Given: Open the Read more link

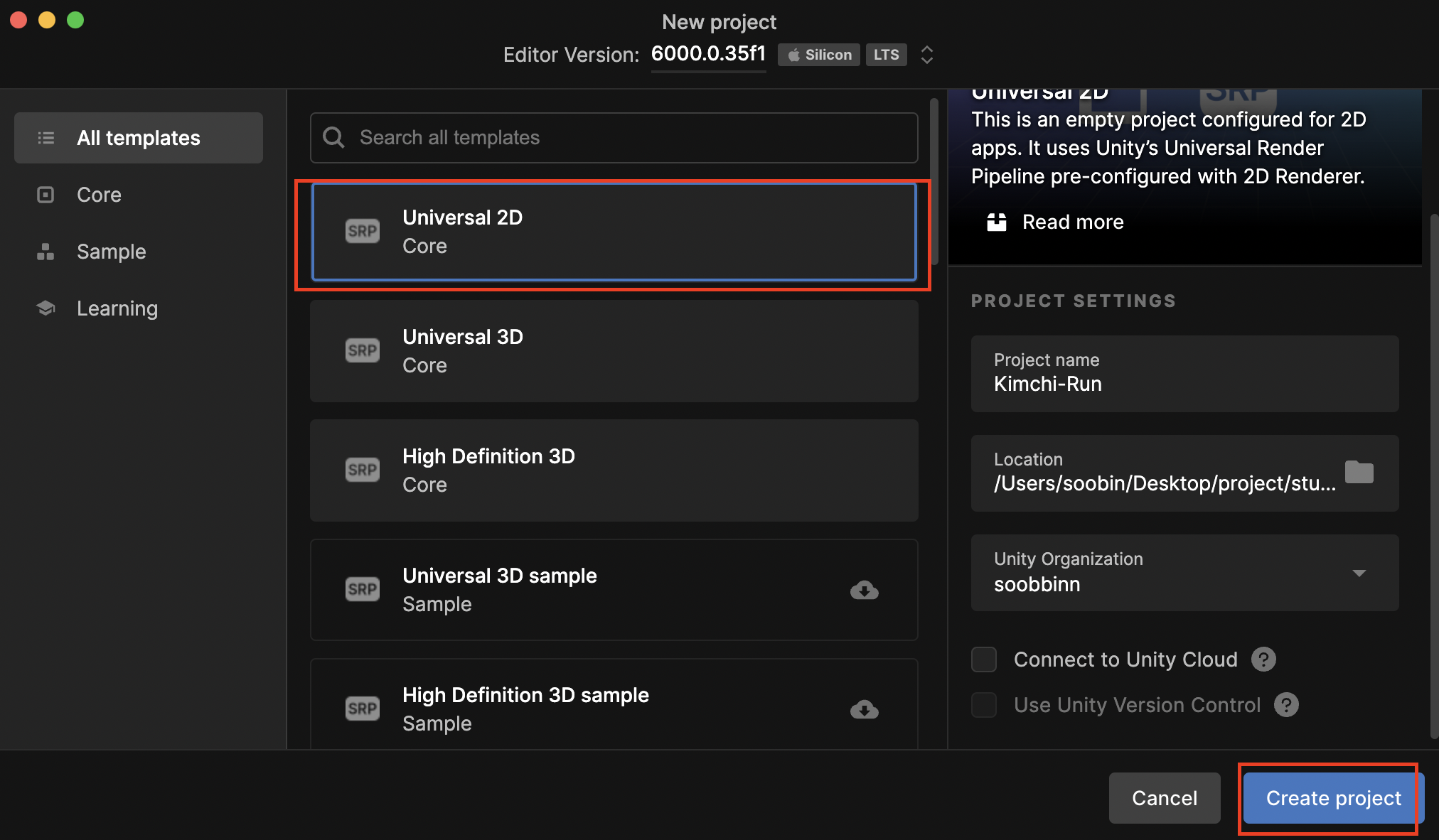Looking at the screenshot, I should click(x=1072, y=222).
